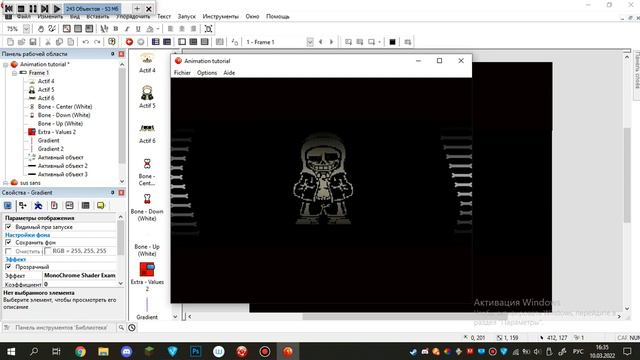
Task: Open Google Chrome from taskbar
Action: [x=80, y=351]
